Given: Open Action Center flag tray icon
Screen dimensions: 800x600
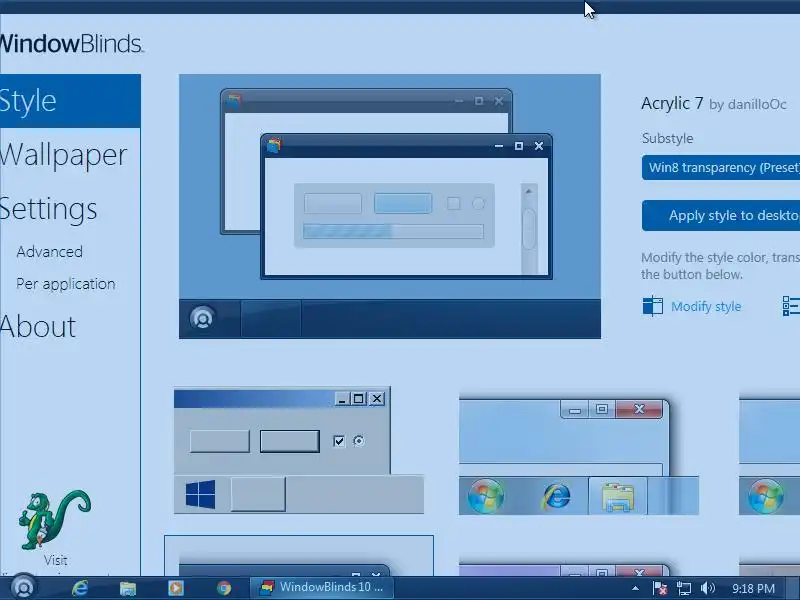Looking at the screenshot, I should [660, 588].
